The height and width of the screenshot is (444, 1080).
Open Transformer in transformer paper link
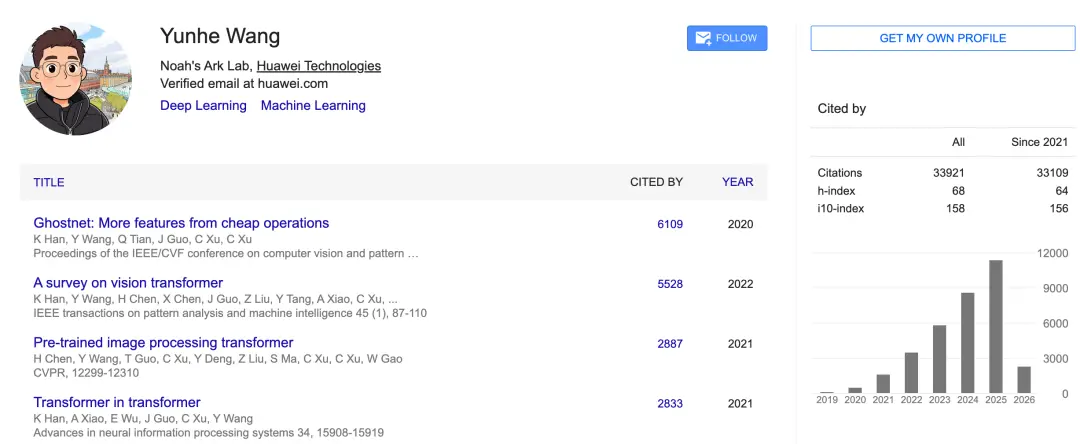click(117, 403)
